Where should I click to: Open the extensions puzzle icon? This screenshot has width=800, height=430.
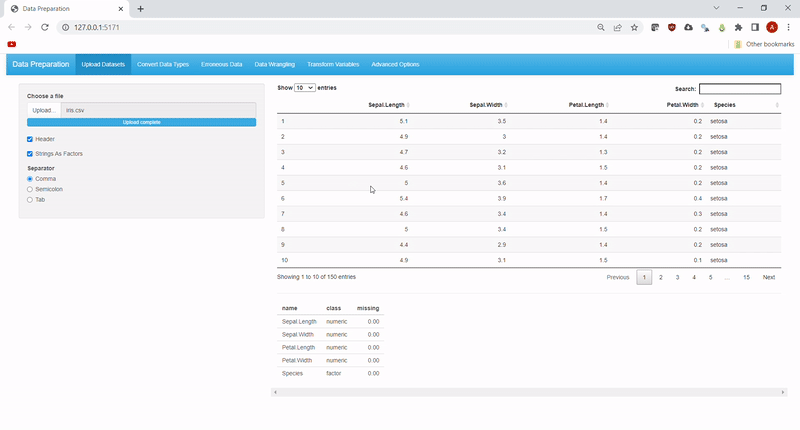738,28
